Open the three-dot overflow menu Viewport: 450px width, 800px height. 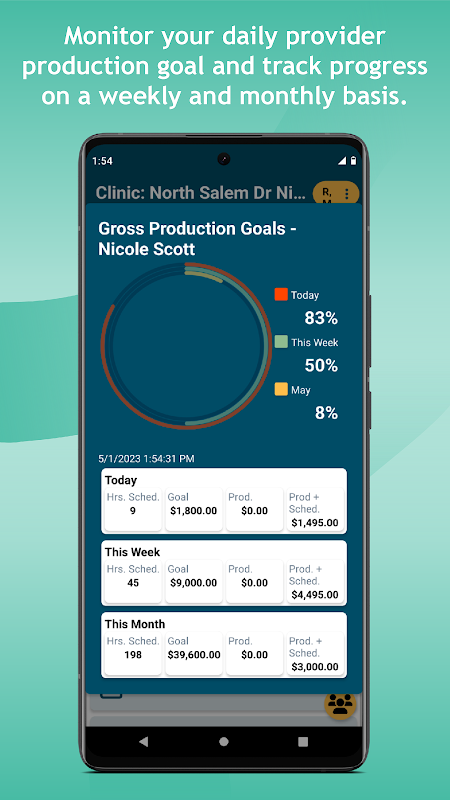(x=347, y=194)
